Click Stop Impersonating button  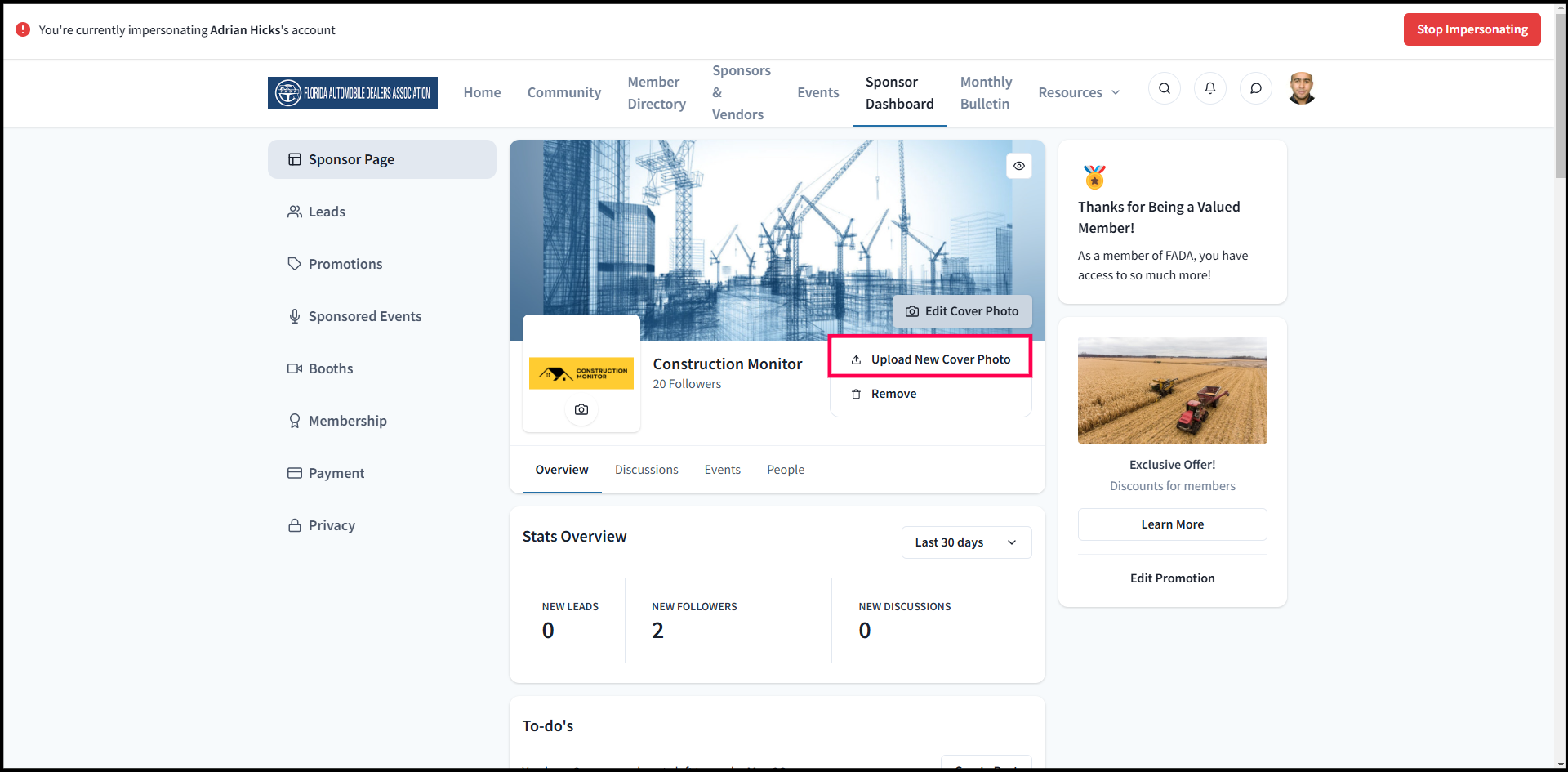pos(1472,29)
